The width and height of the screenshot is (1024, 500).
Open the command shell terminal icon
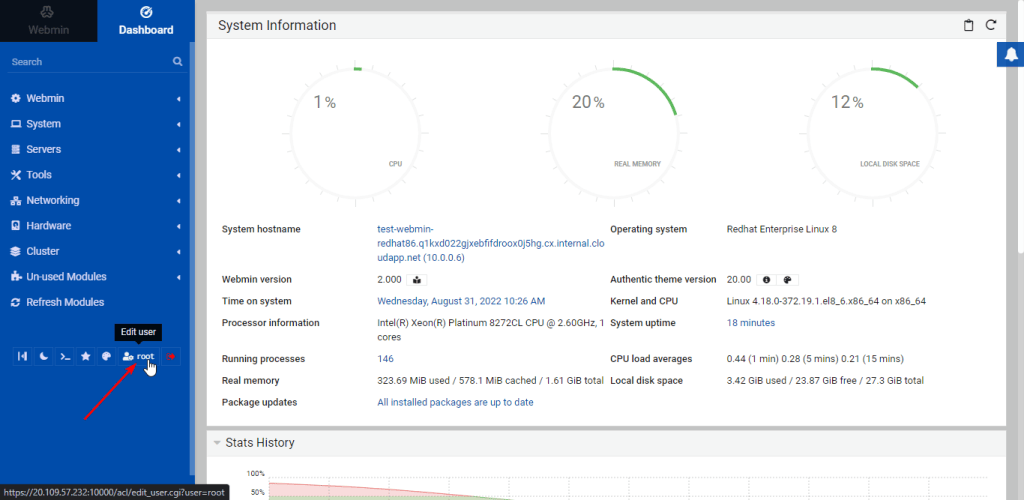click(x=65, y=356)
